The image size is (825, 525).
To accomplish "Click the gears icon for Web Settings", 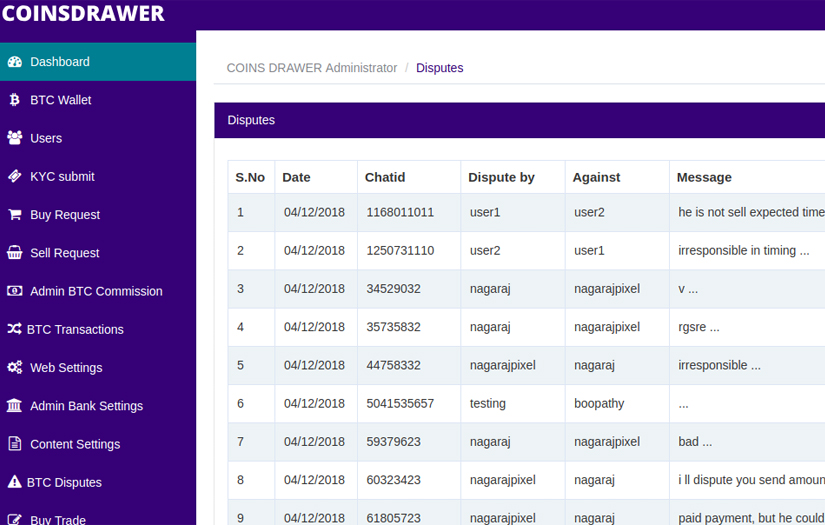I will [x=15, y=367].
